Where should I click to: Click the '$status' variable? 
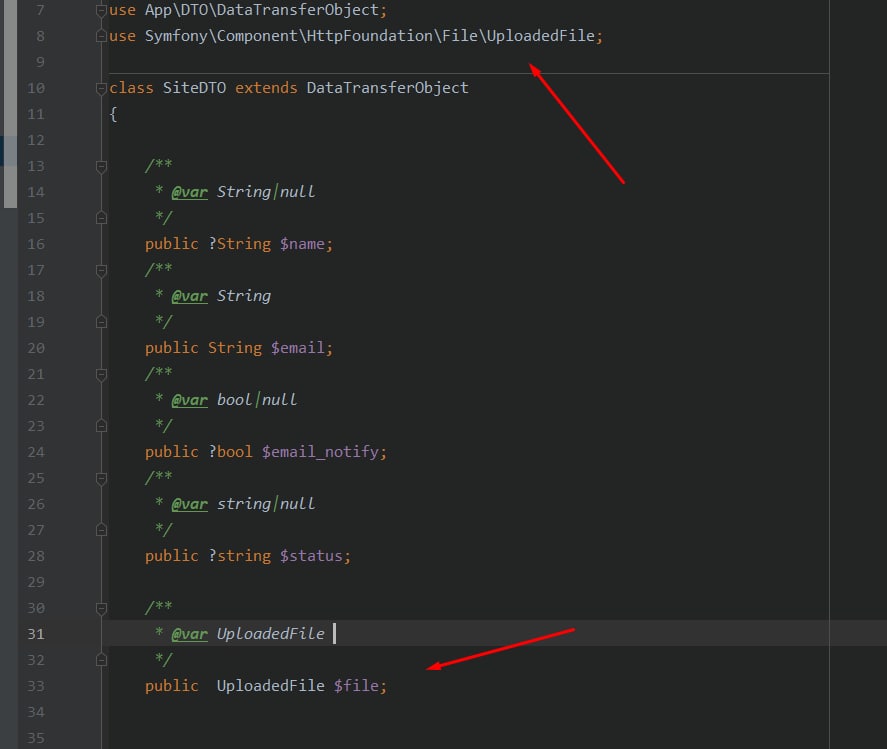311,557
